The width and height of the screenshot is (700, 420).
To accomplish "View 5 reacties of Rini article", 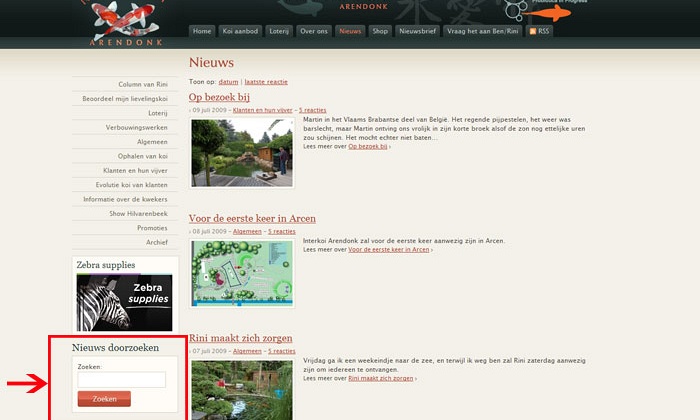I will [282, 351].
